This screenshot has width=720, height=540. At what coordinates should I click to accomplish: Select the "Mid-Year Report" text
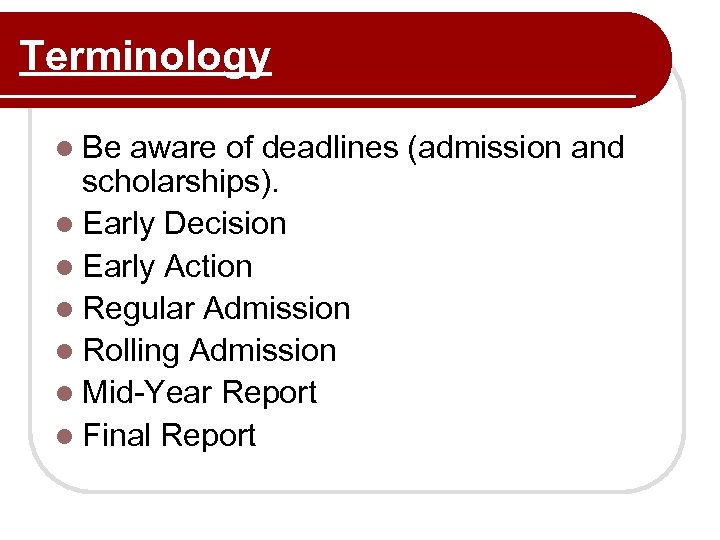[200, 392]
